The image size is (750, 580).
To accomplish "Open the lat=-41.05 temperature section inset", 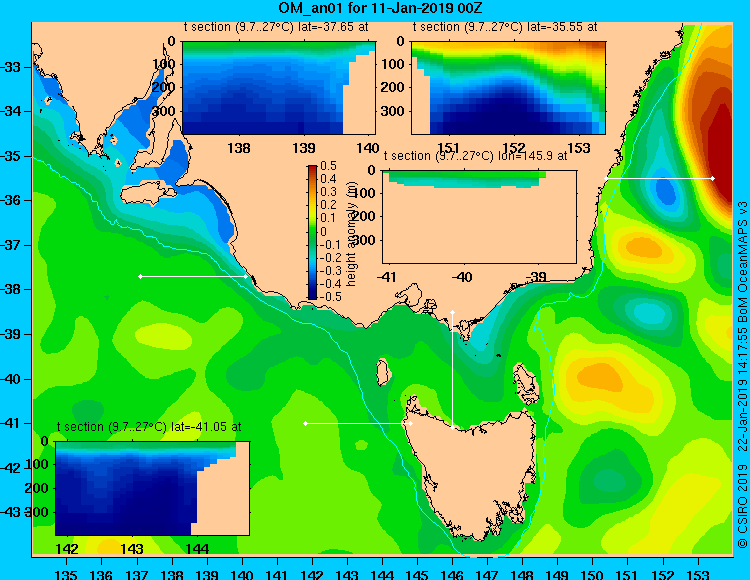I will (153, 488).
